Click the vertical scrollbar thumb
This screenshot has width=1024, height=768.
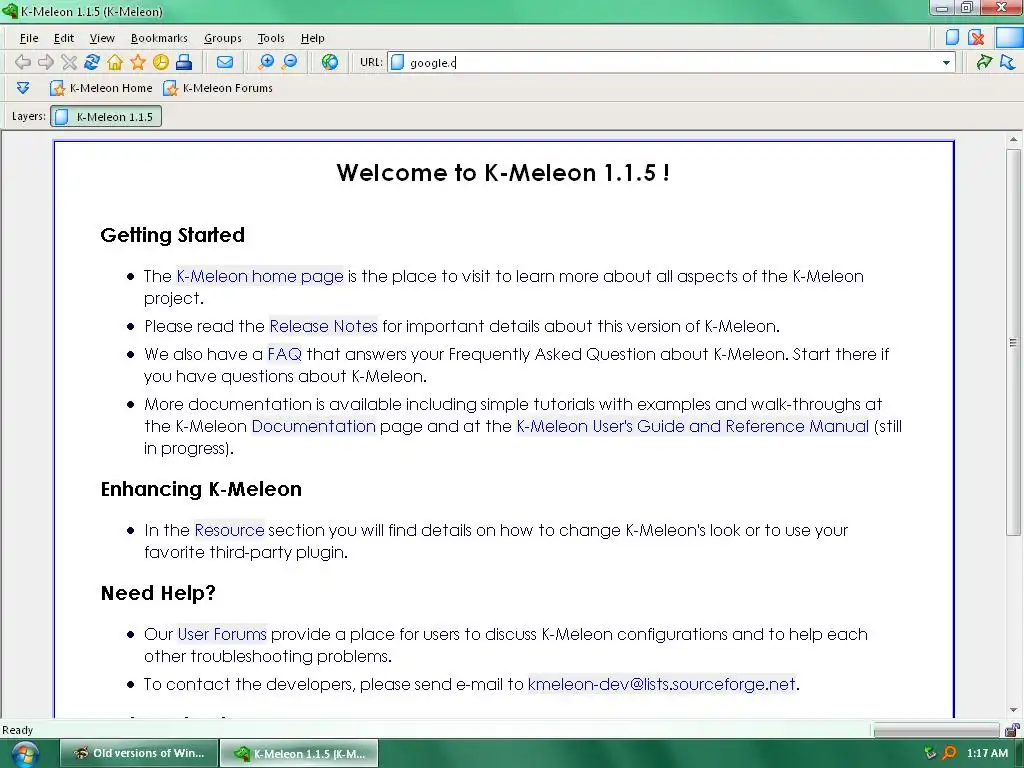tap(1013, 342)
